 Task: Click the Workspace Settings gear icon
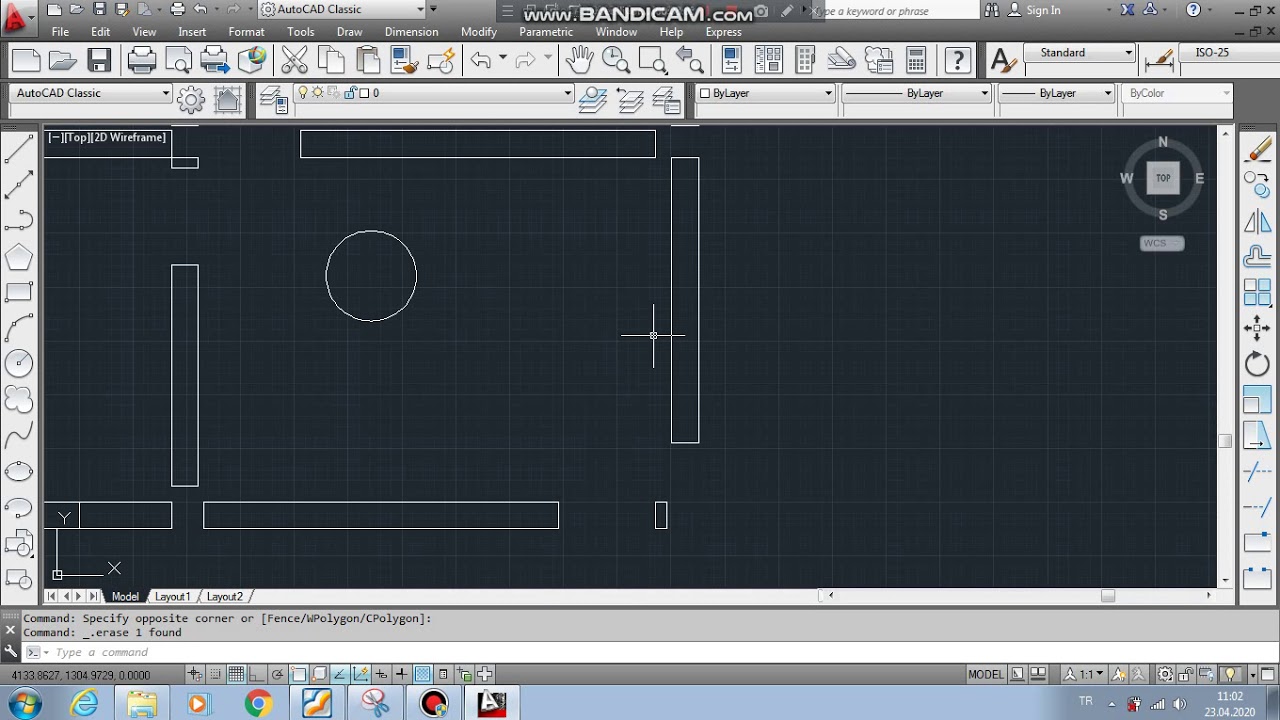point(190,98)
